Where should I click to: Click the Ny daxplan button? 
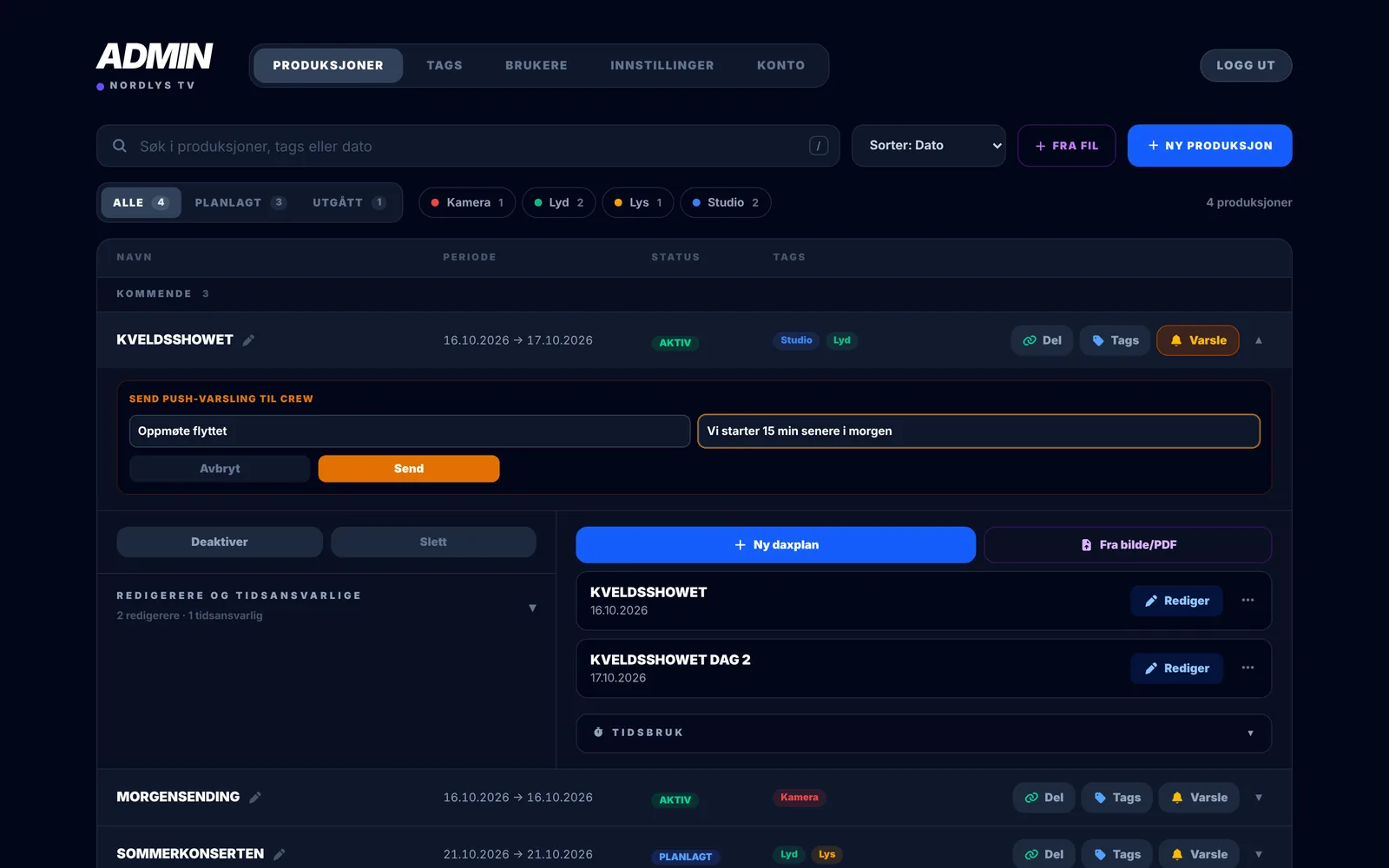click(775, 545)
